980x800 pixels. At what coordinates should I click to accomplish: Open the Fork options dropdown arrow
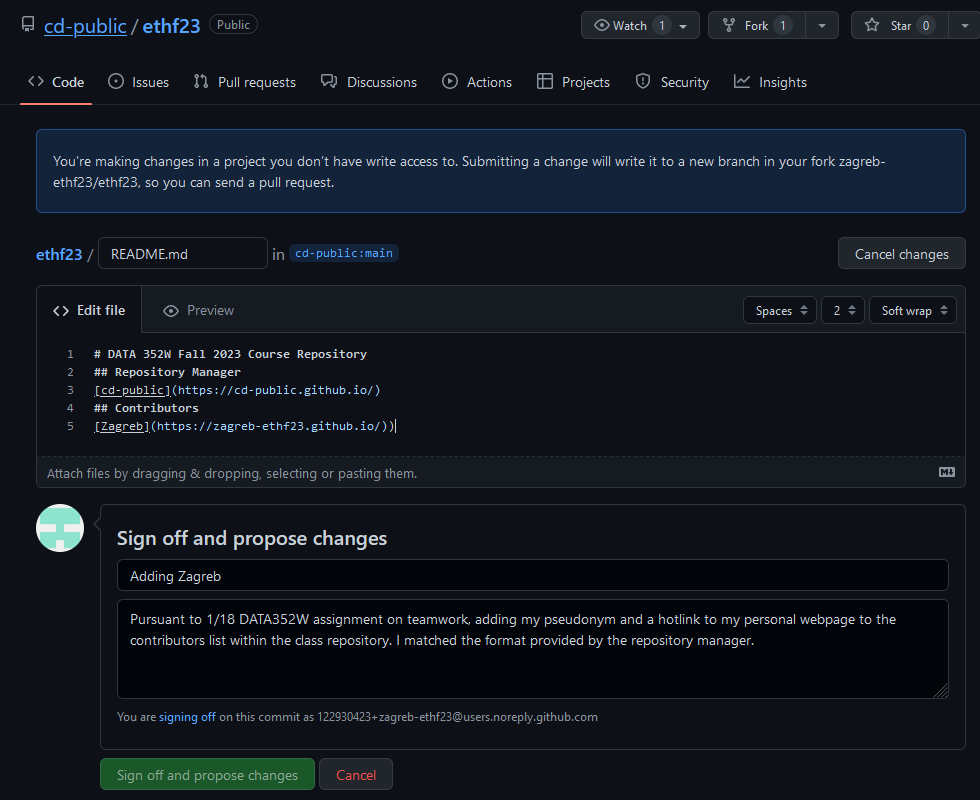(821, 26)
